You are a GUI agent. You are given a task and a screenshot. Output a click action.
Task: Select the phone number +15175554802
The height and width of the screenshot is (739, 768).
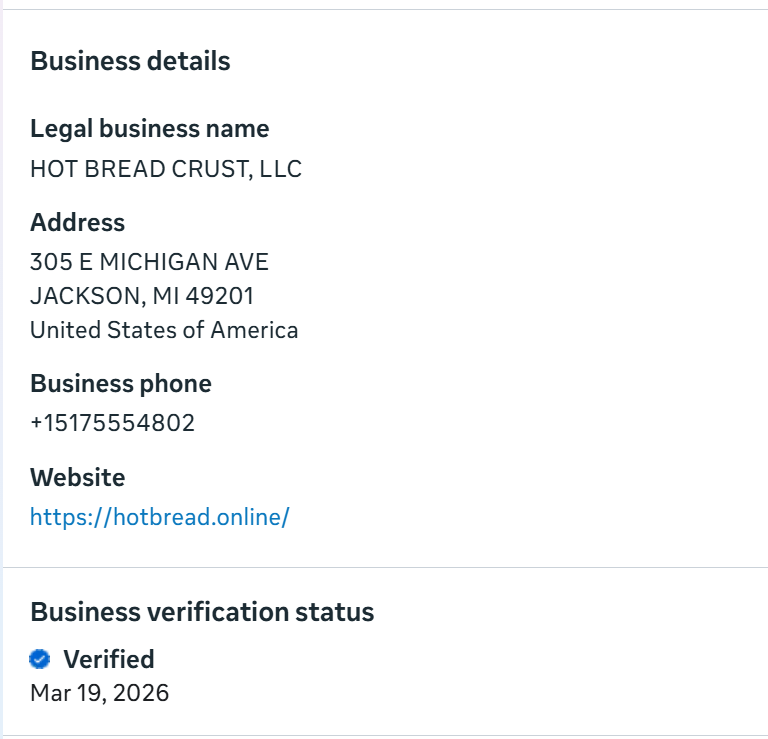point(112,423)
